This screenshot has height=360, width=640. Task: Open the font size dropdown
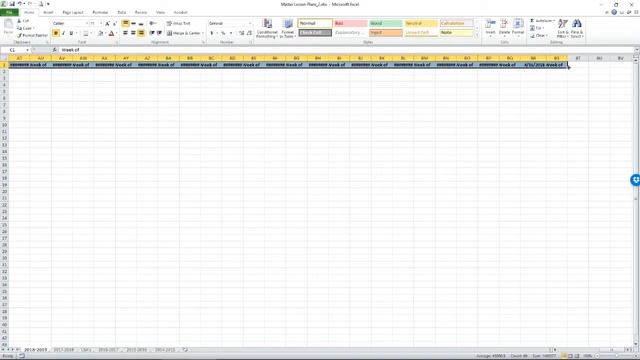coord(101,24)
